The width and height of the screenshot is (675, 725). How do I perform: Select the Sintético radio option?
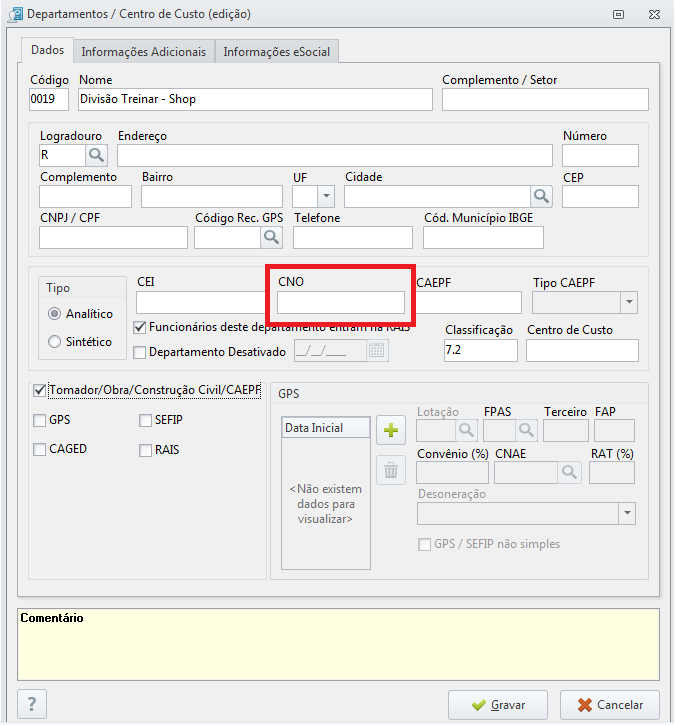pyautogui.click(x=55, y=342)
